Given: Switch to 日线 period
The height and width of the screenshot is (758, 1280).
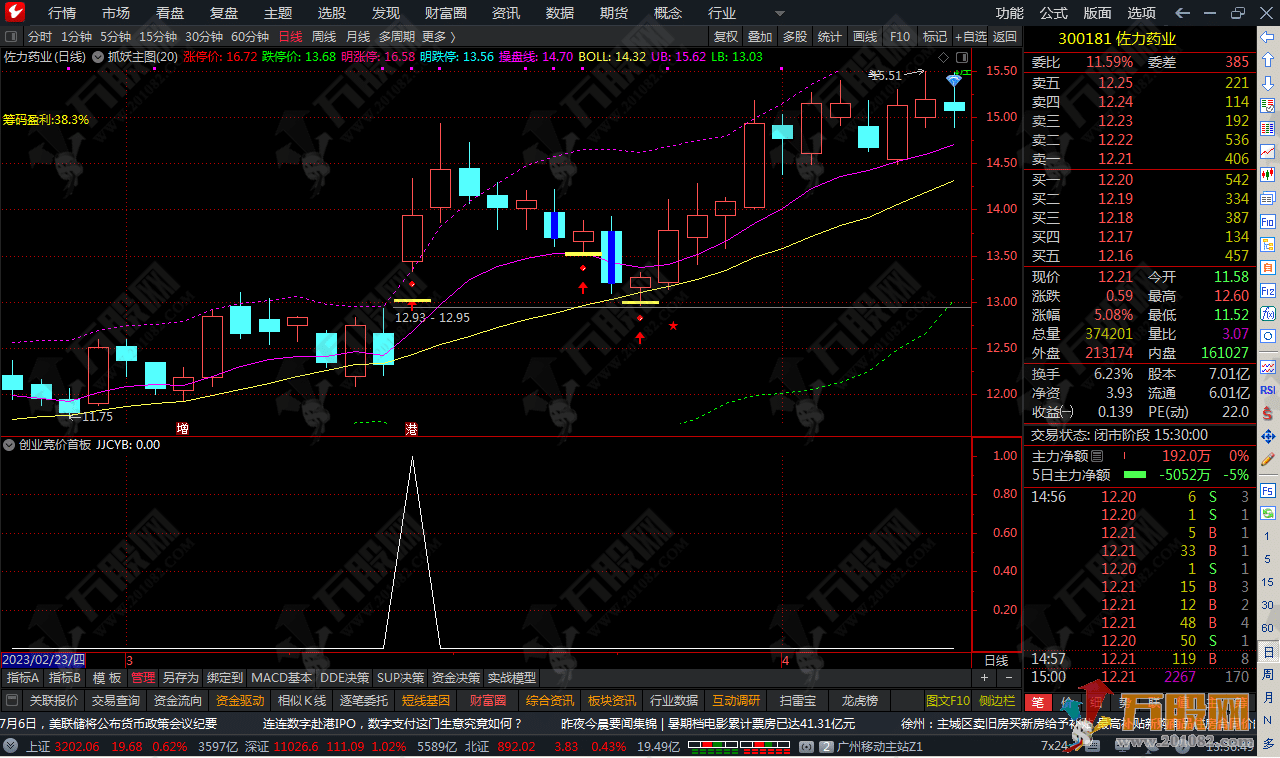Looking at the screenshot, I should click(290, 36).
